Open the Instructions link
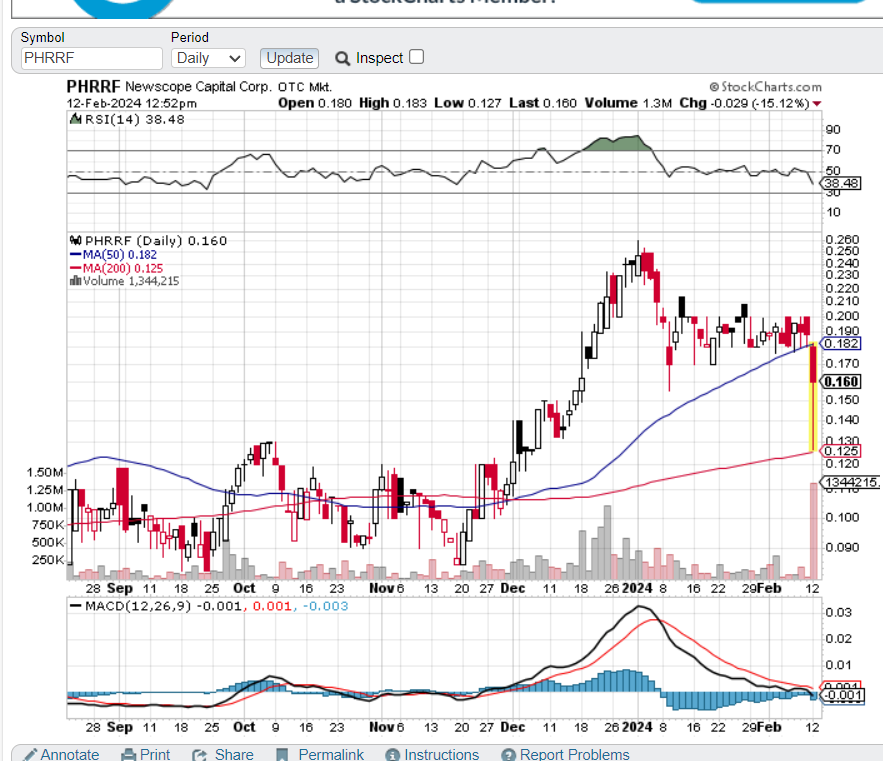Screen dimensions: 883x761 pyautogui.click(x=442, y=754)
